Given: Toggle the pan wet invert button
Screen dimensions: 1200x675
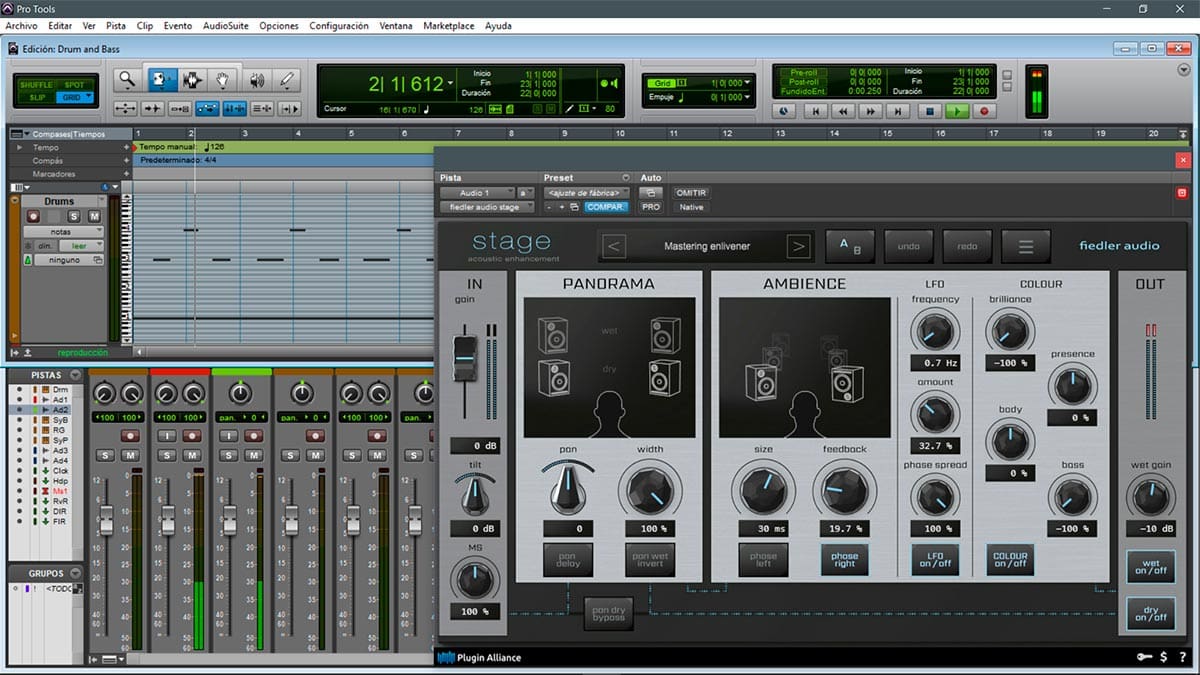Looking at the screenshot, I should tap(650, 559).
